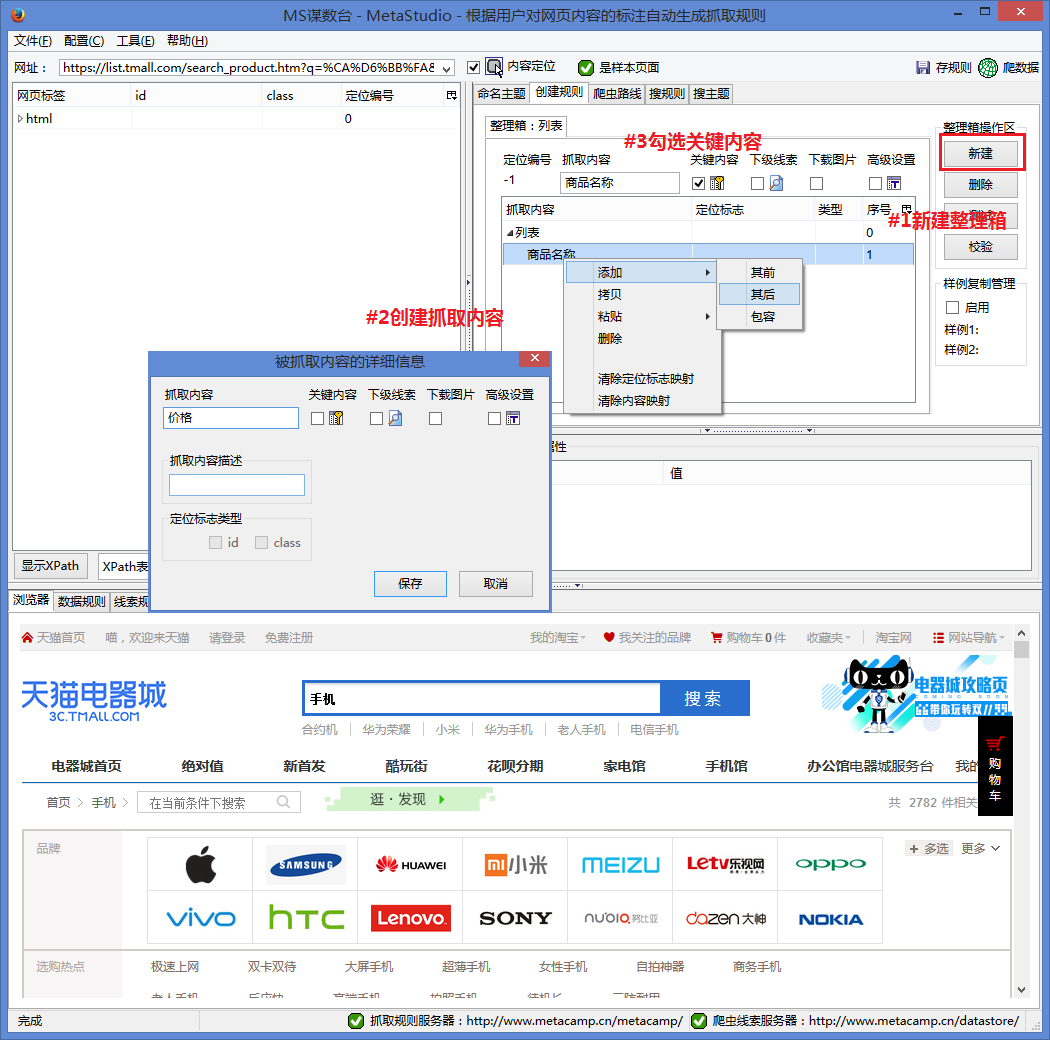Open 网站导航 dropdown in Tmall header
Screen dimensions: 1050x1040
coord(970,638)
